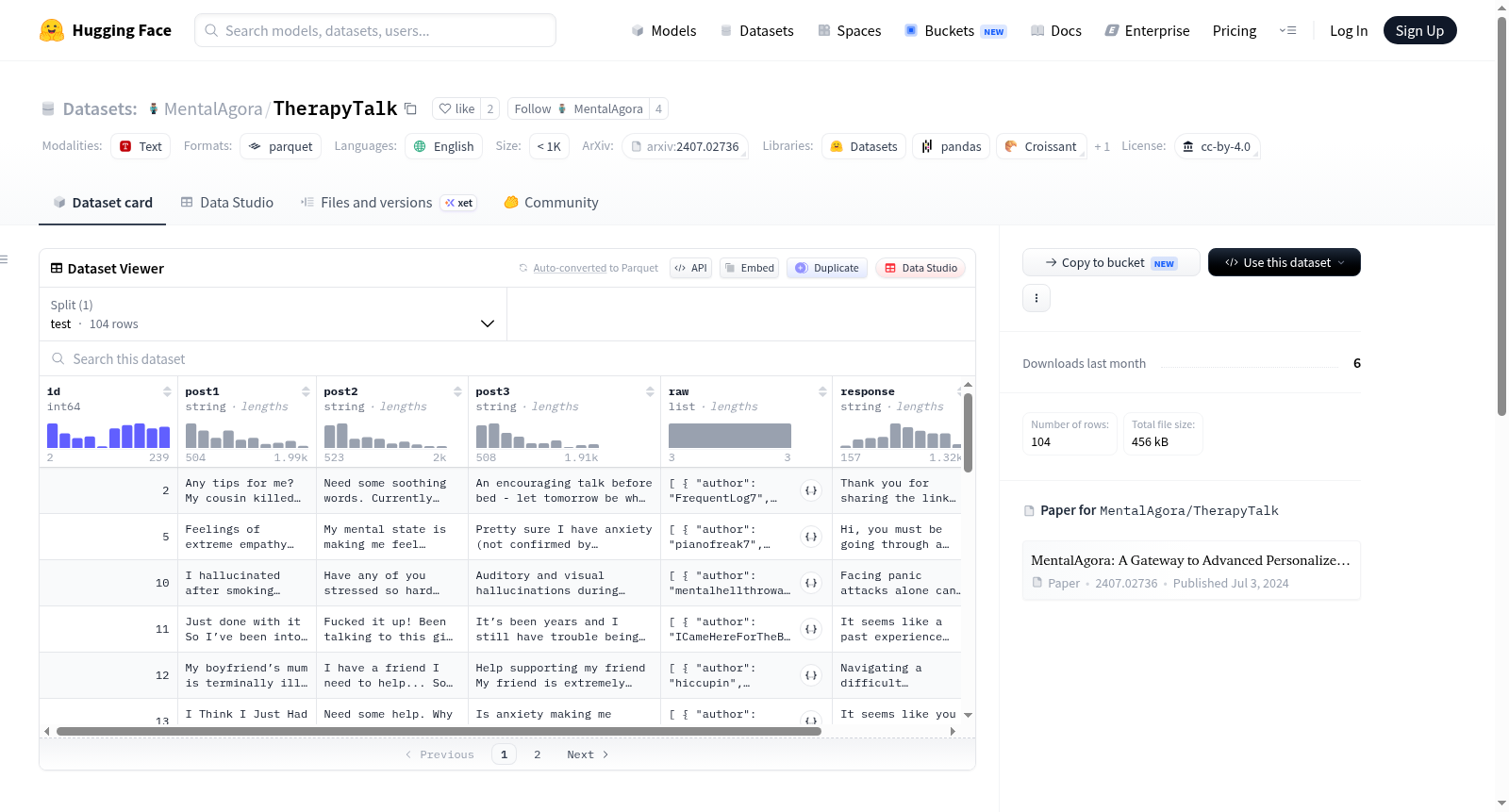The image size is (1509, 812).
Task: Click the Croissant library tag
Action: 1041,146
